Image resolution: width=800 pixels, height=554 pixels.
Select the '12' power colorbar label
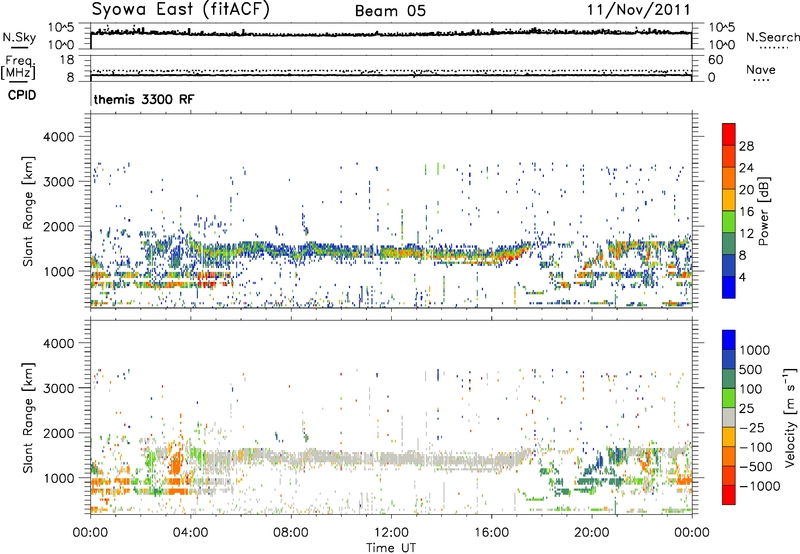pyautogui.click(x=746, y=234)
